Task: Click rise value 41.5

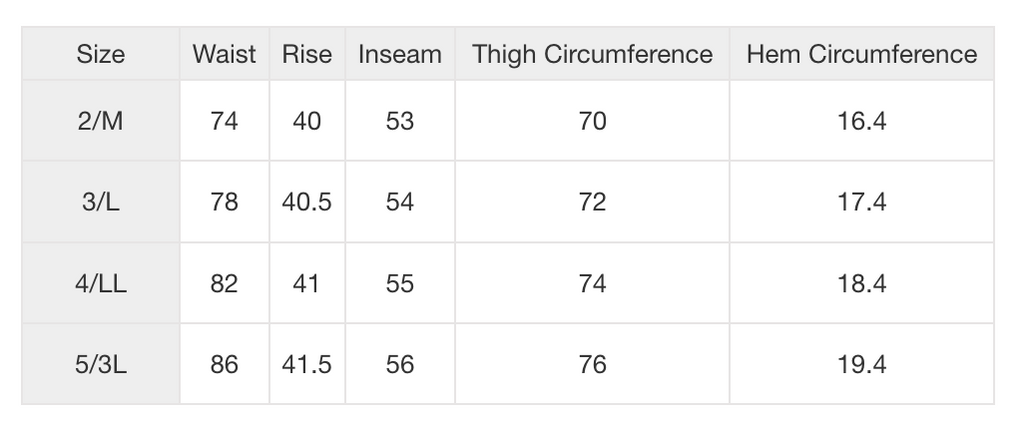Action: click(x=307, y=365)
